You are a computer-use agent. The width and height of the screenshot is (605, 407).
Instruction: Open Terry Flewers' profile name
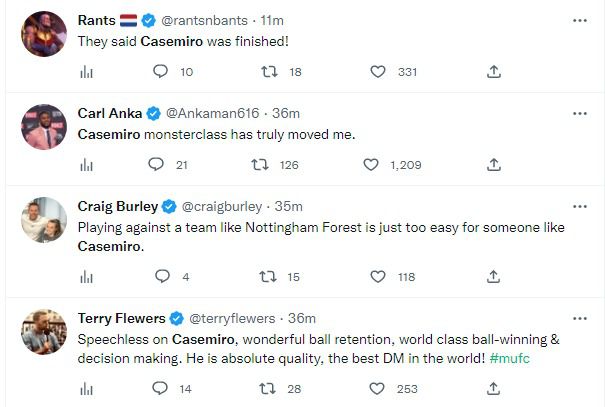pos(121,318)
